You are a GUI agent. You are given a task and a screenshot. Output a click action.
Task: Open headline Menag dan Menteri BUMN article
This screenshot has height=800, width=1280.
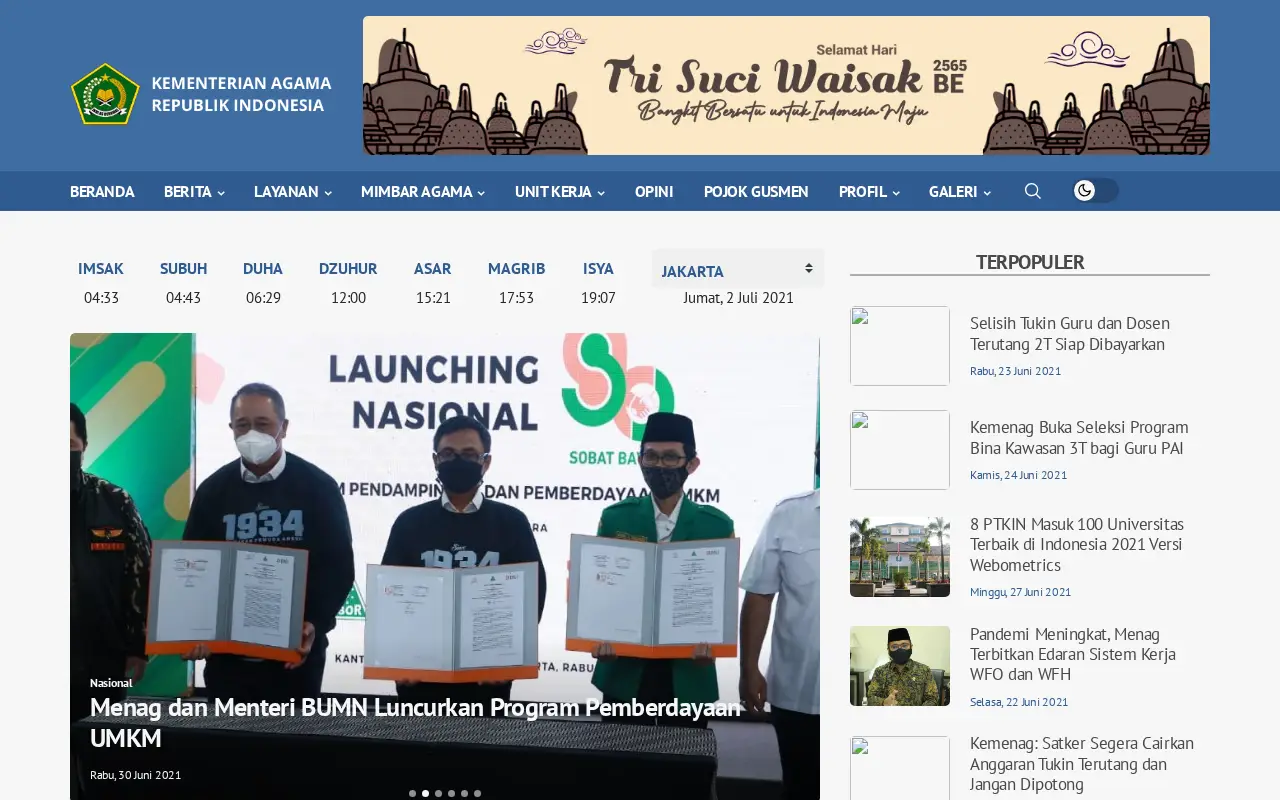pos(415,722)
